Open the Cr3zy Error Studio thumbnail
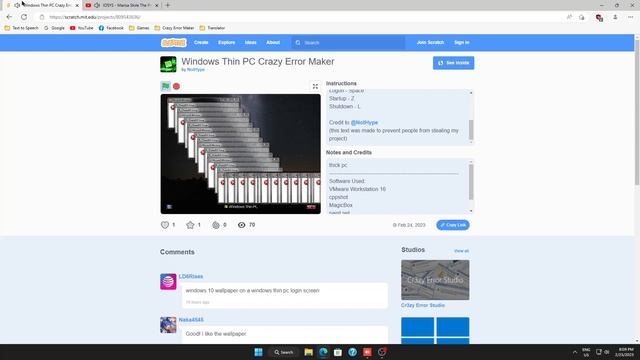Screen dimensions: 640x360 pyautogui.click(x=435, y=280)
